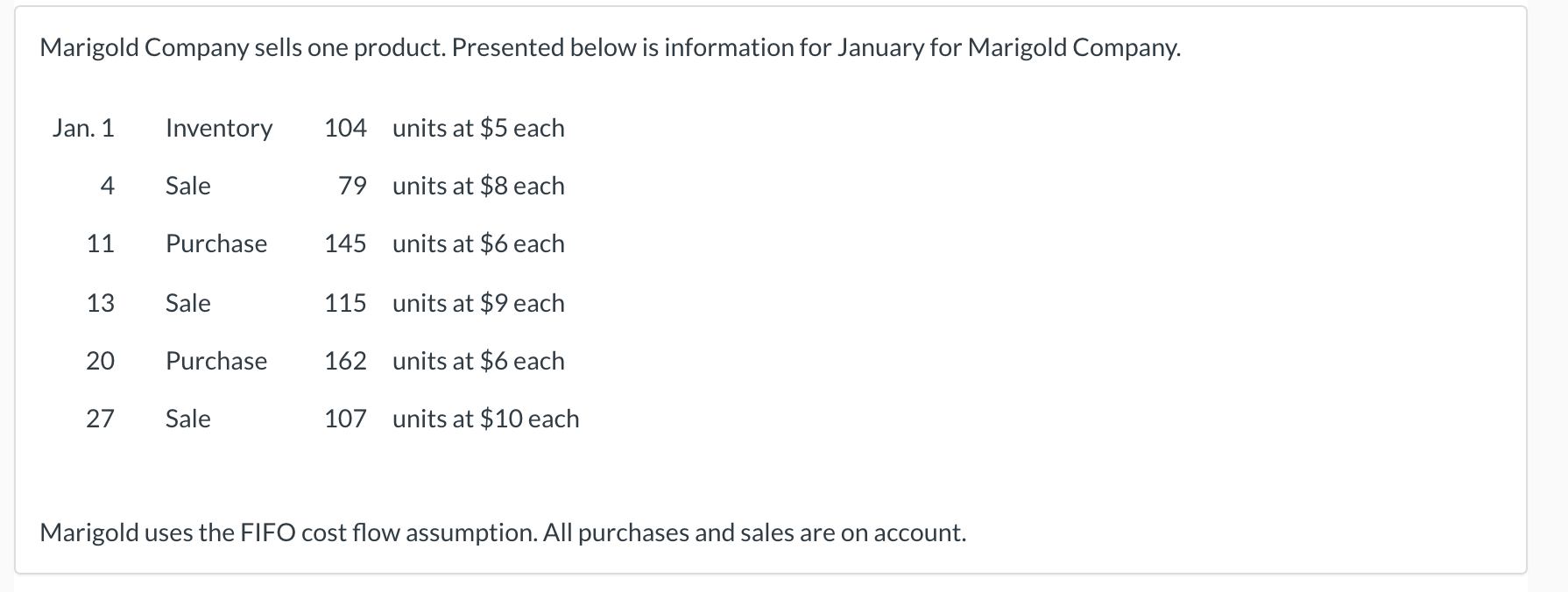The width and height of the screenshot is (1568, 592).
Task: Click date 13 in the table
Action: [100, 303]
